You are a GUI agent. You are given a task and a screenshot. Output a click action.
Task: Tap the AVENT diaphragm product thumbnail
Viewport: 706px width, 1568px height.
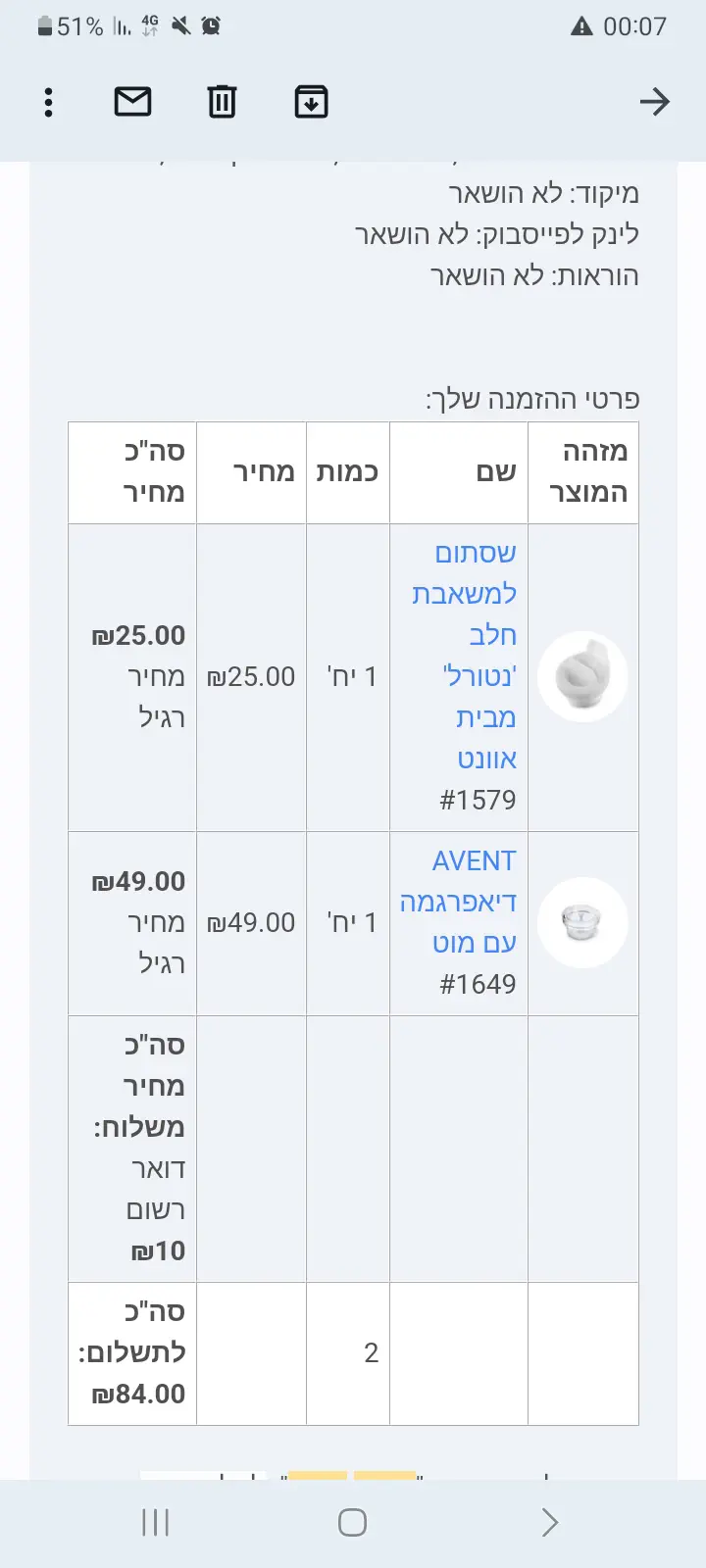coord(582,922)
